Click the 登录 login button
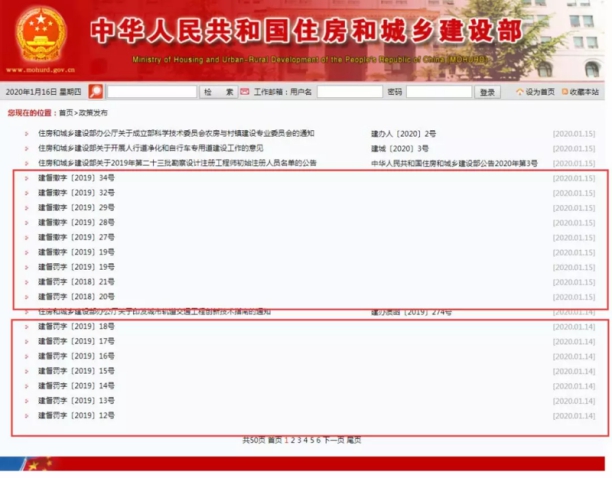The image size is (612, 478). pyautogui.click(x=487, y=92)
